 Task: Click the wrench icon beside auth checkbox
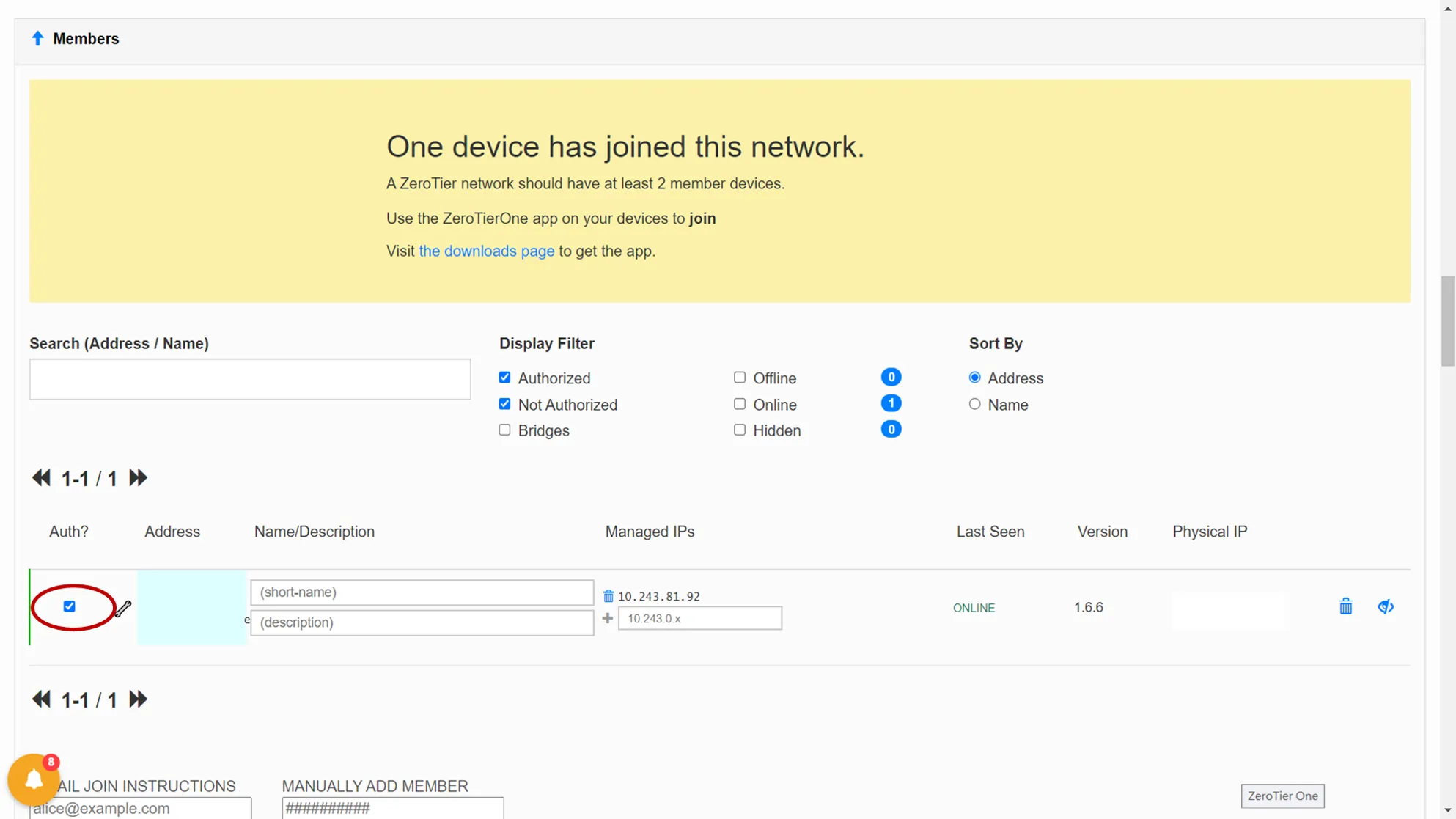point(123,608)
